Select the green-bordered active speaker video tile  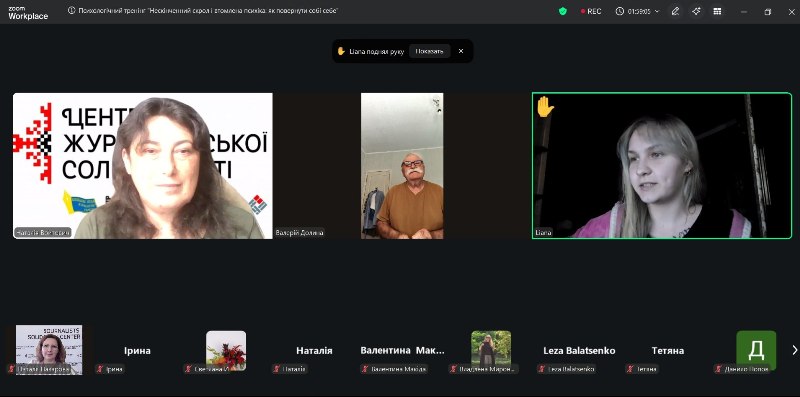pos(662,165)
